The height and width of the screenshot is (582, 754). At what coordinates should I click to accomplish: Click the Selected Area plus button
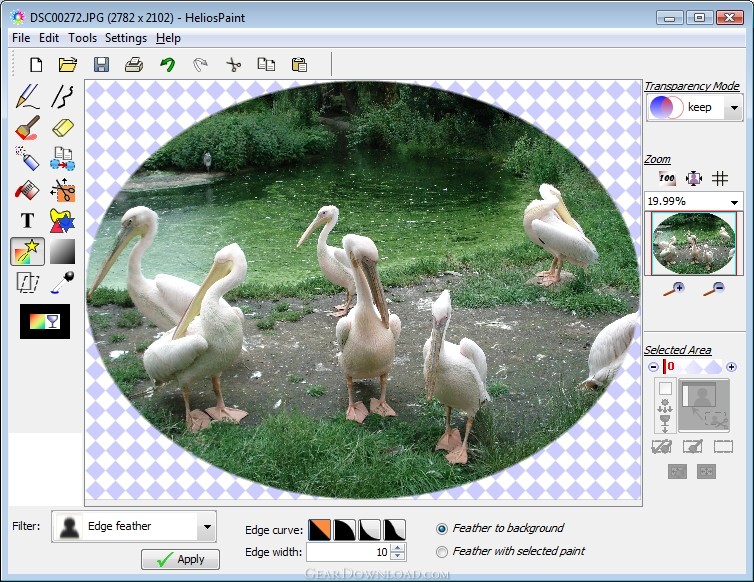coord(731,367)
